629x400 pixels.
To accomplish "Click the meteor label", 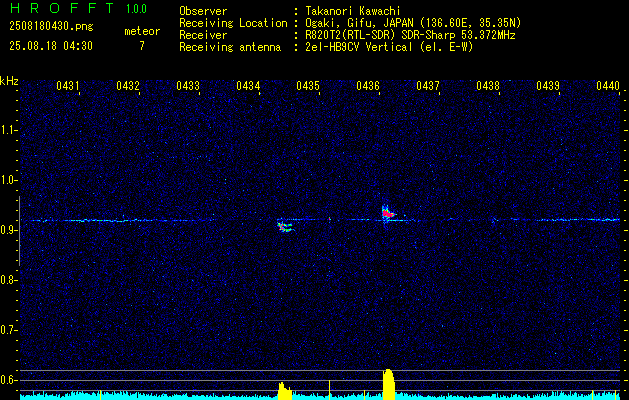I will tap(142, 31).
